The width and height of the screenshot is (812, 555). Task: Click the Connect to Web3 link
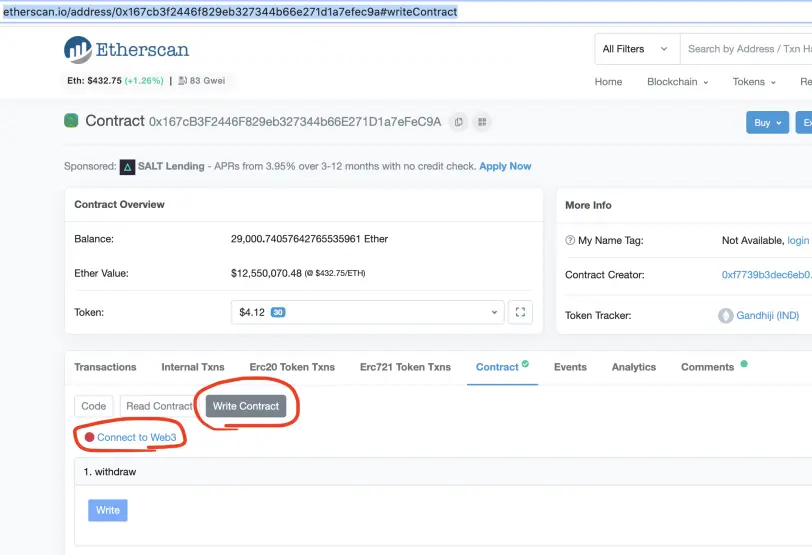coord(137,437)
